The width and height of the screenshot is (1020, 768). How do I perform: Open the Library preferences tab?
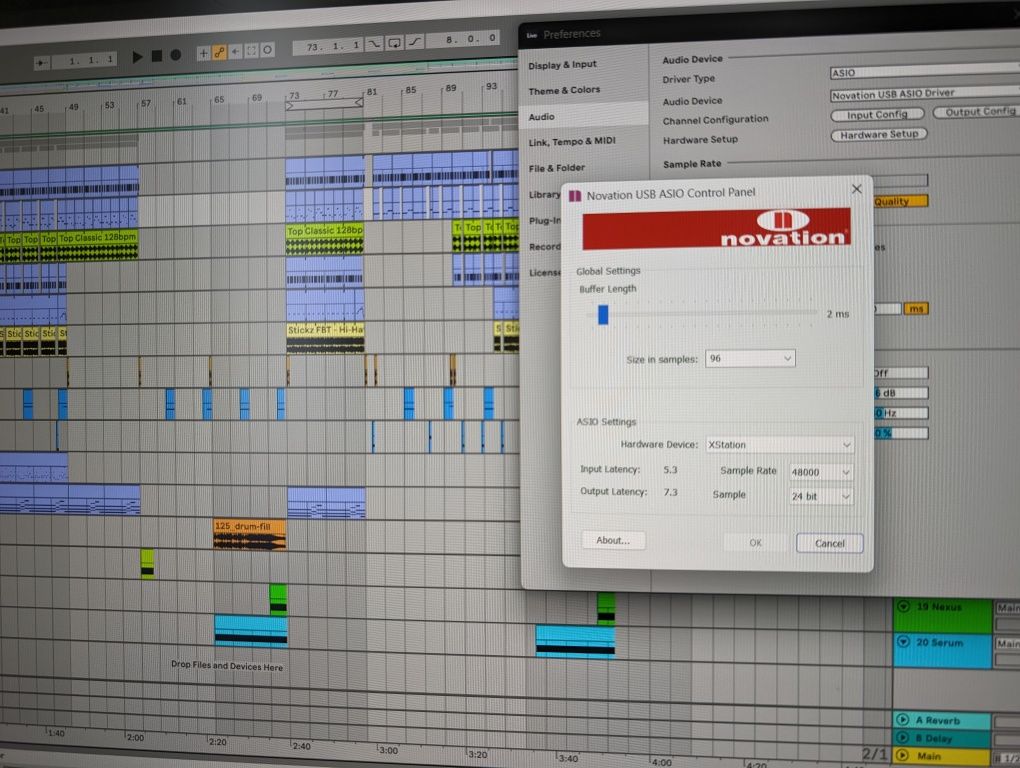544,194
